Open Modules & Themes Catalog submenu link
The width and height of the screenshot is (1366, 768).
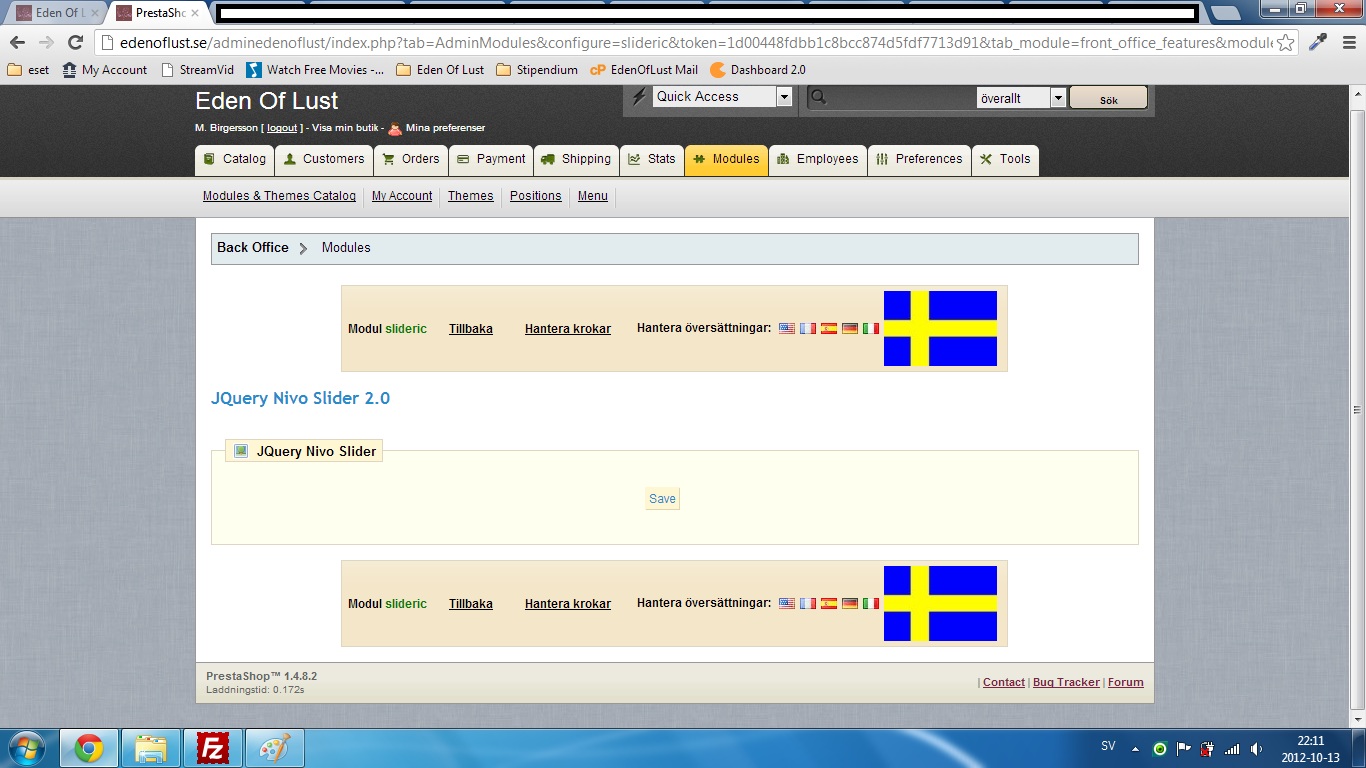click(x=279, y=196)
